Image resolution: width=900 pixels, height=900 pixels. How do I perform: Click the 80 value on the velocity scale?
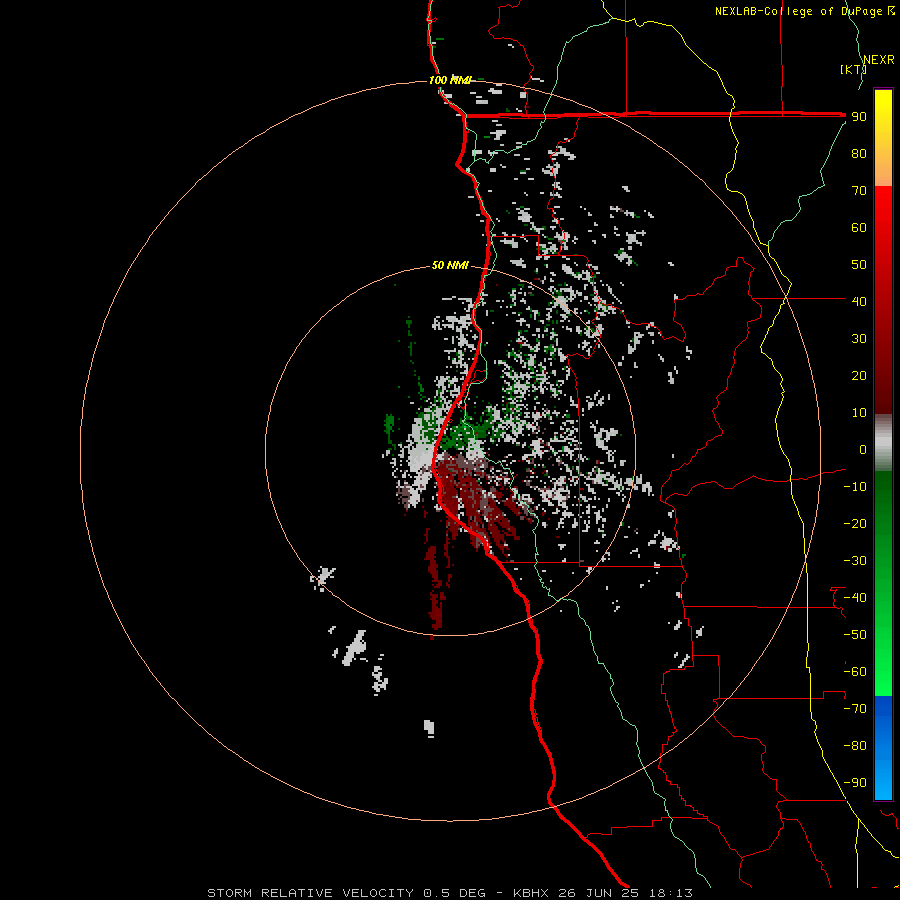pos(859,153)
